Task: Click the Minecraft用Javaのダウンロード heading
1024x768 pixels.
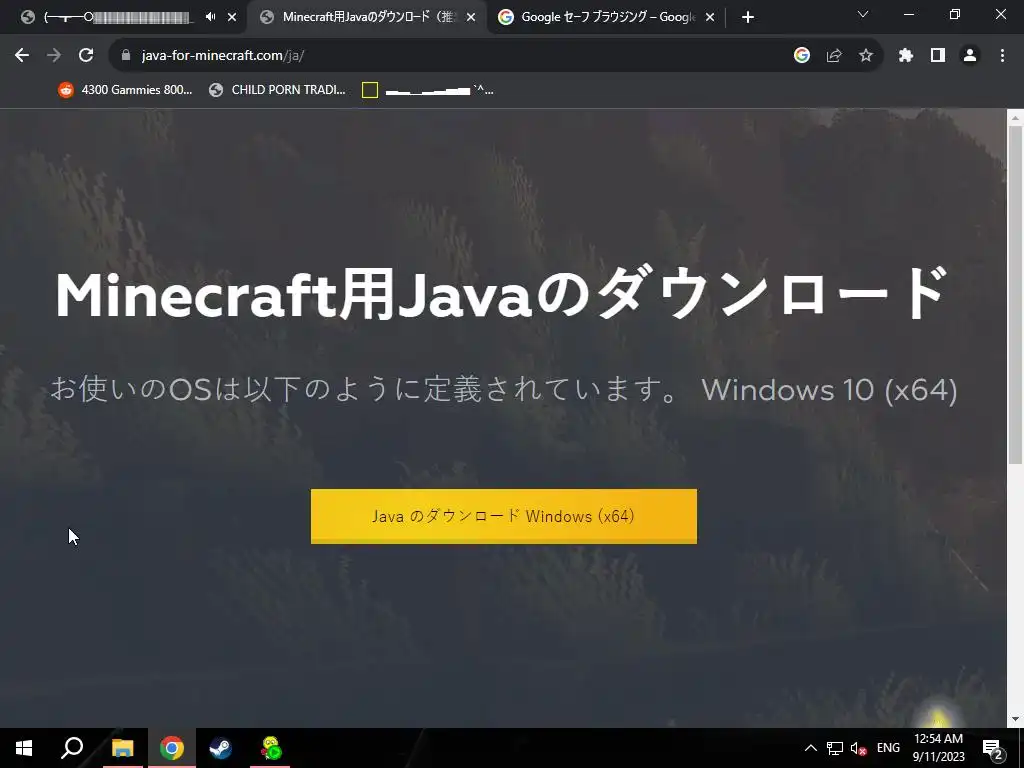Action: pos(501,294)
